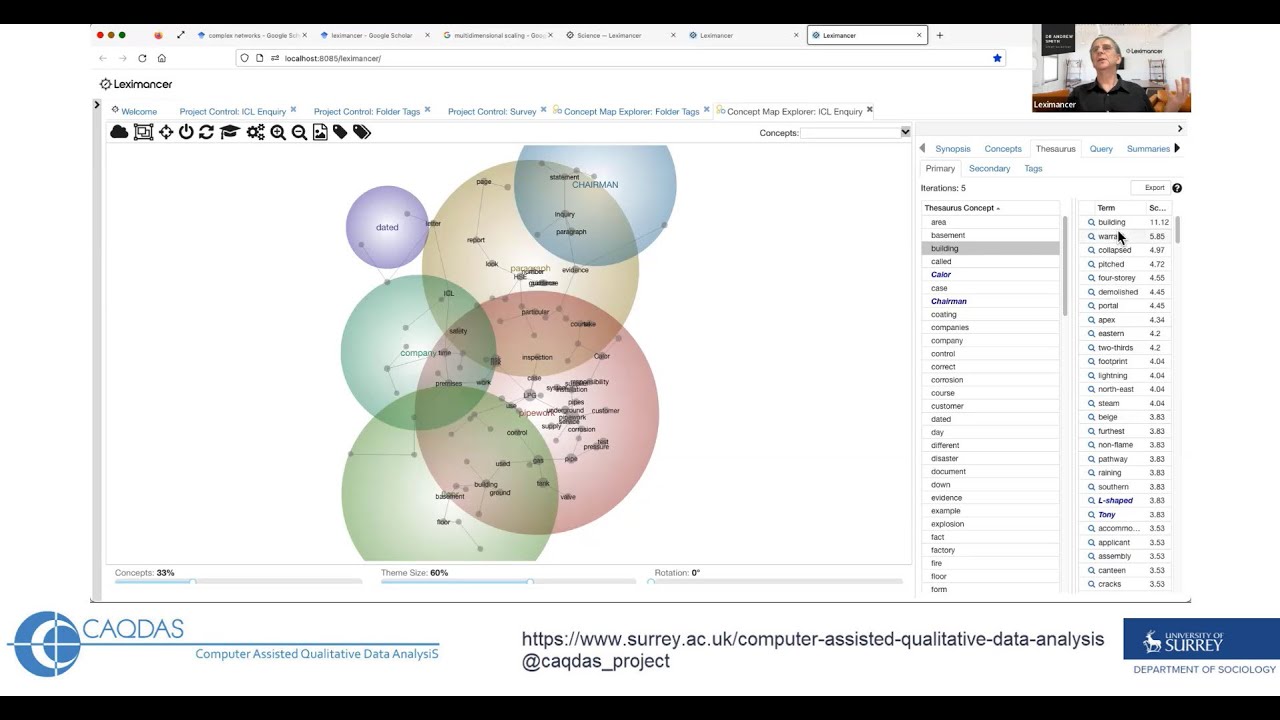This screenshot has width=1280, height=720.
Task: Expand the left sidebar with the arrow
Action: (97, 105)
